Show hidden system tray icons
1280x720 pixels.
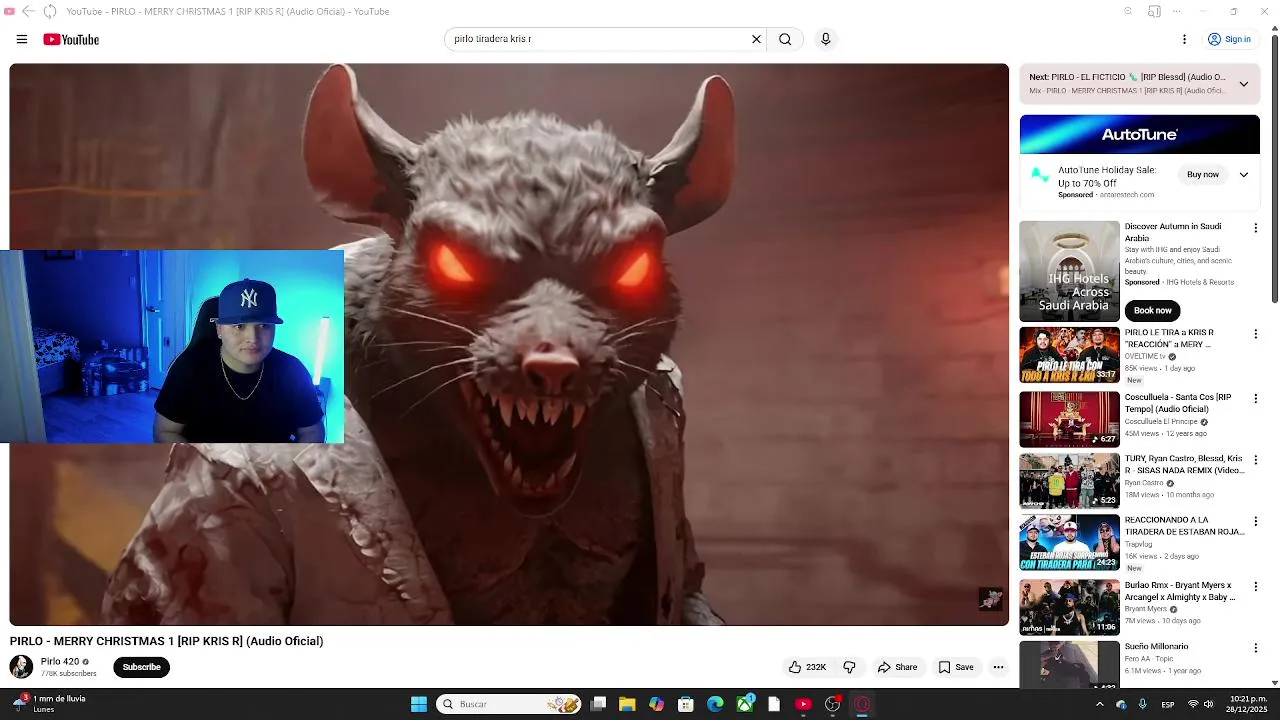(x=1099, y=704)
